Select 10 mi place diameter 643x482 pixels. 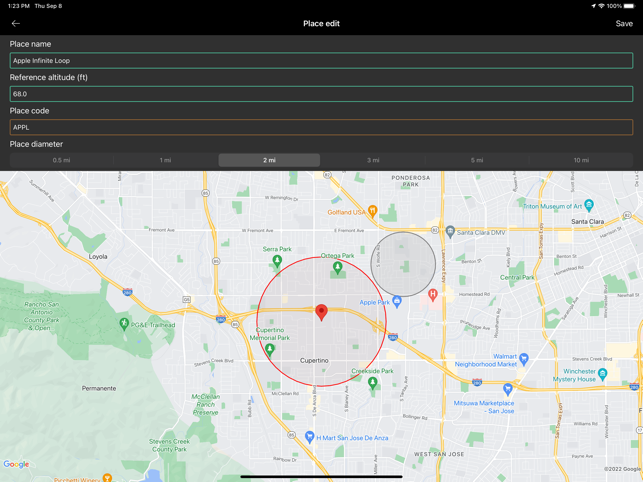581,160
